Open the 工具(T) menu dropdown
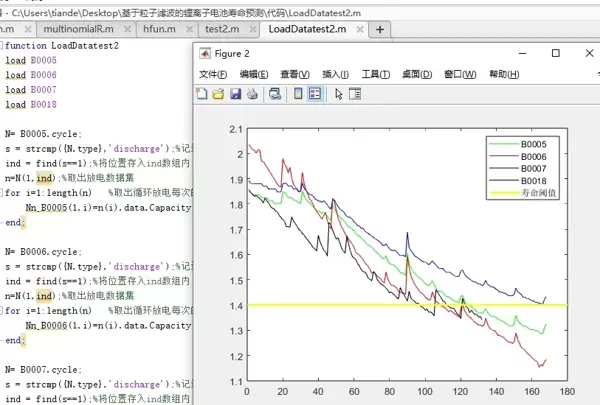The height and width of the screenshot is (405, 600). point(375,74)
